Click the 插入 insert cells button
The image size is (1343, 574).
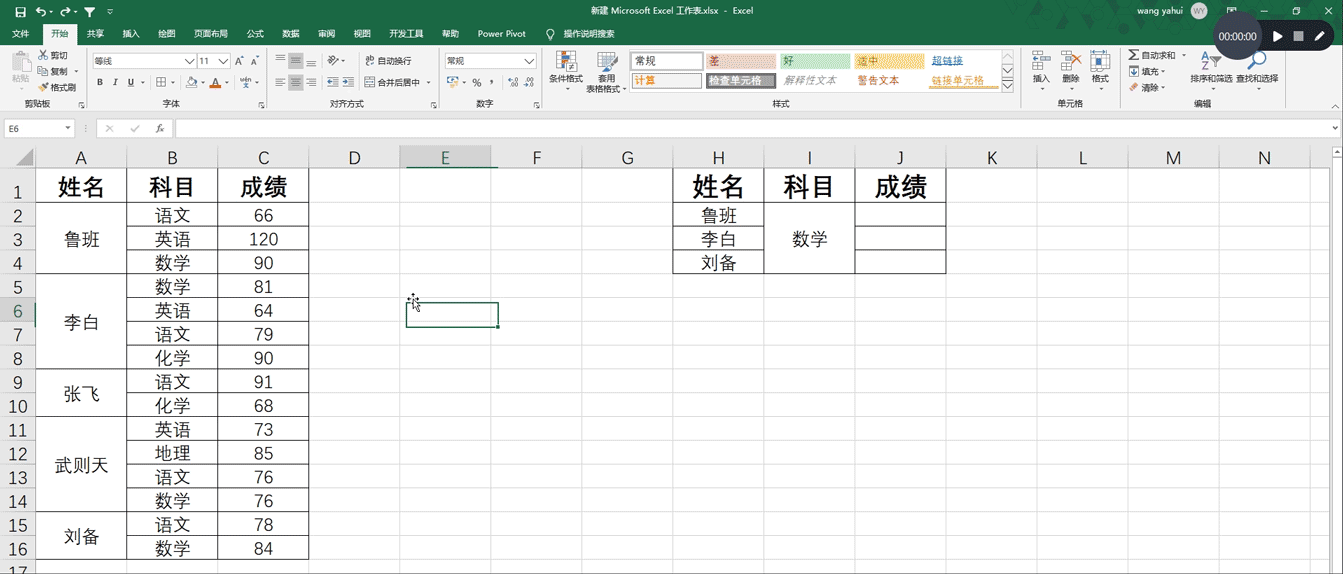coord(1041,70)
